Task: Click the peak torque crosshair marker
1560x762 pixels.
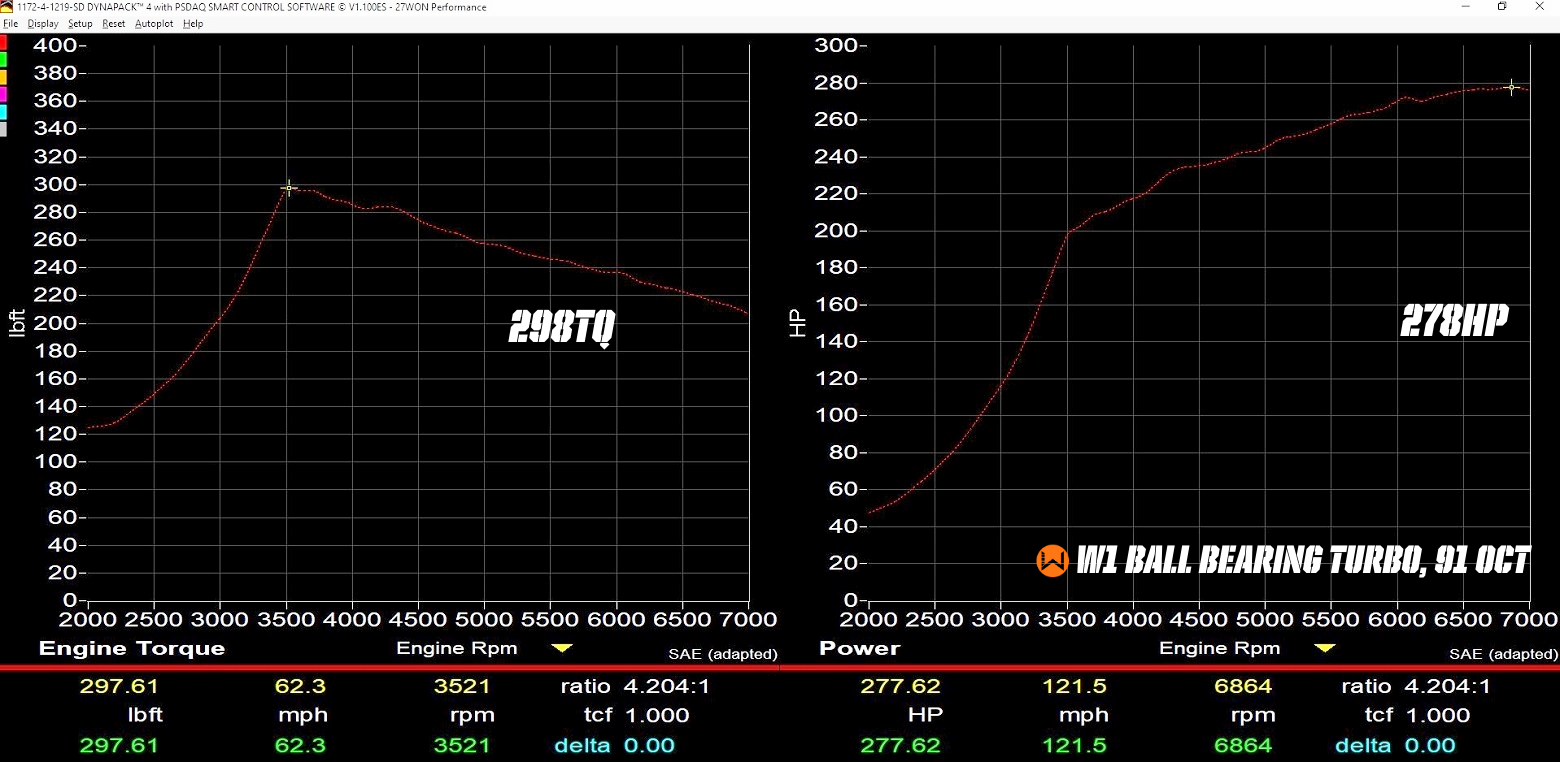Action: [x=289, y=188]
